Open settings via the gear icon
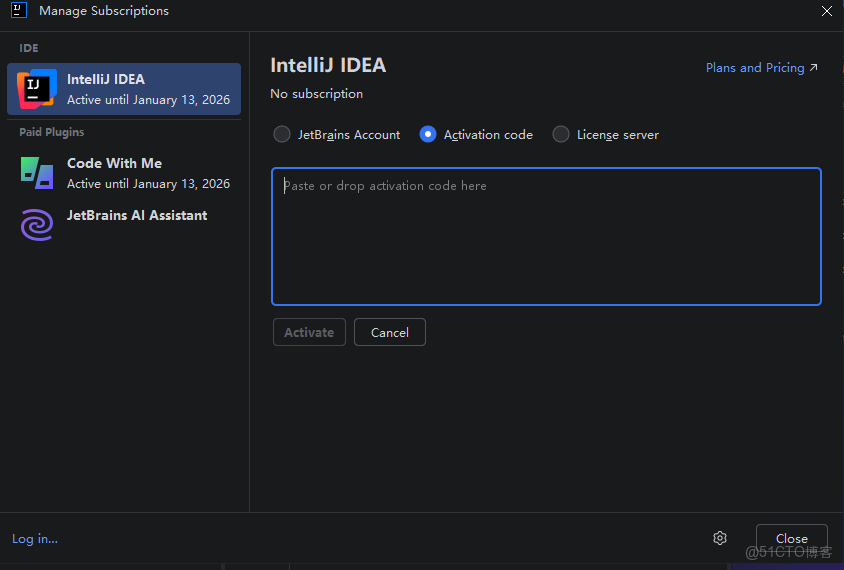The width and height of the screenshot is (844, 570). [720, 538]
